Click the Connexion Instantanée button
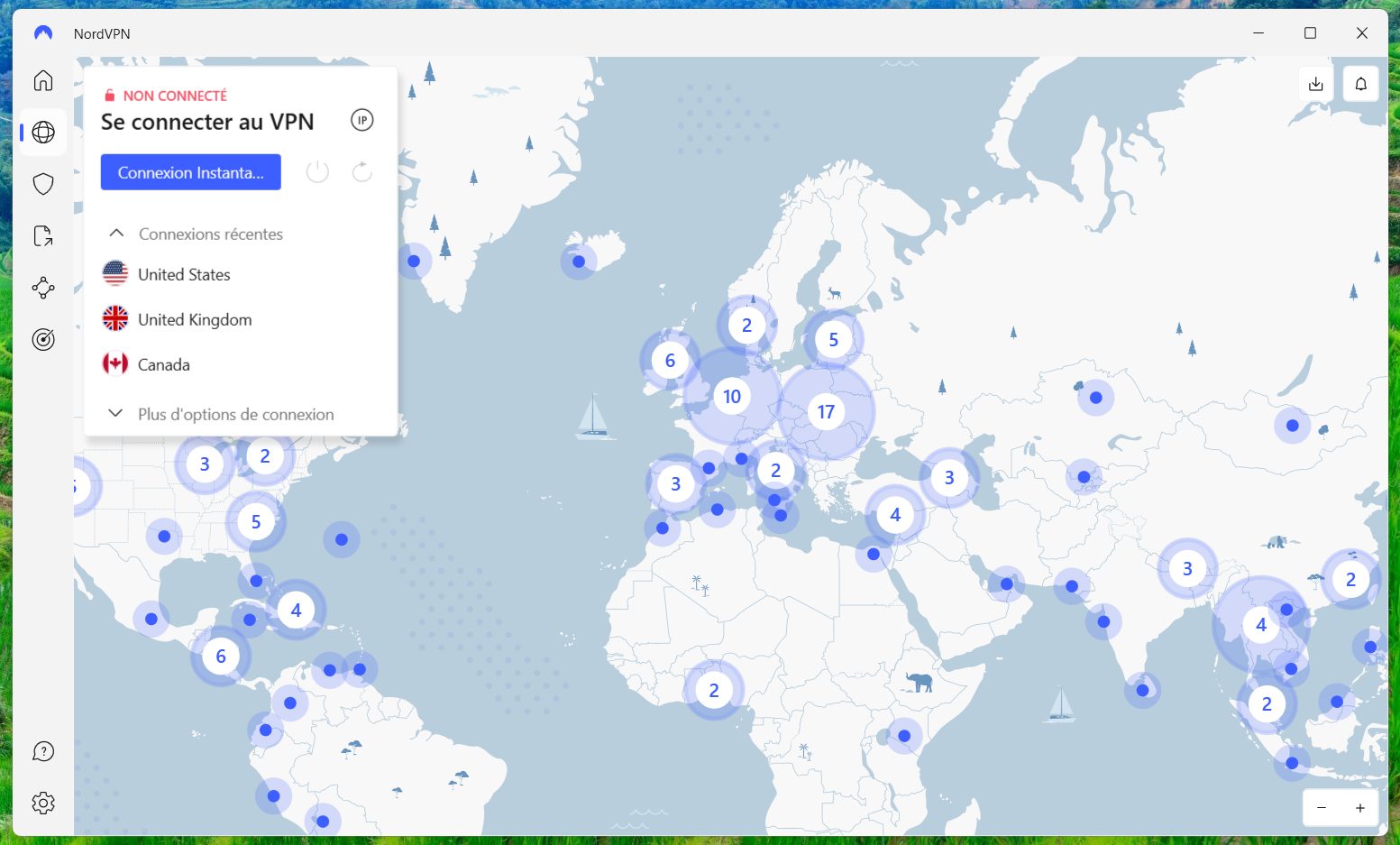 [191, 172]
